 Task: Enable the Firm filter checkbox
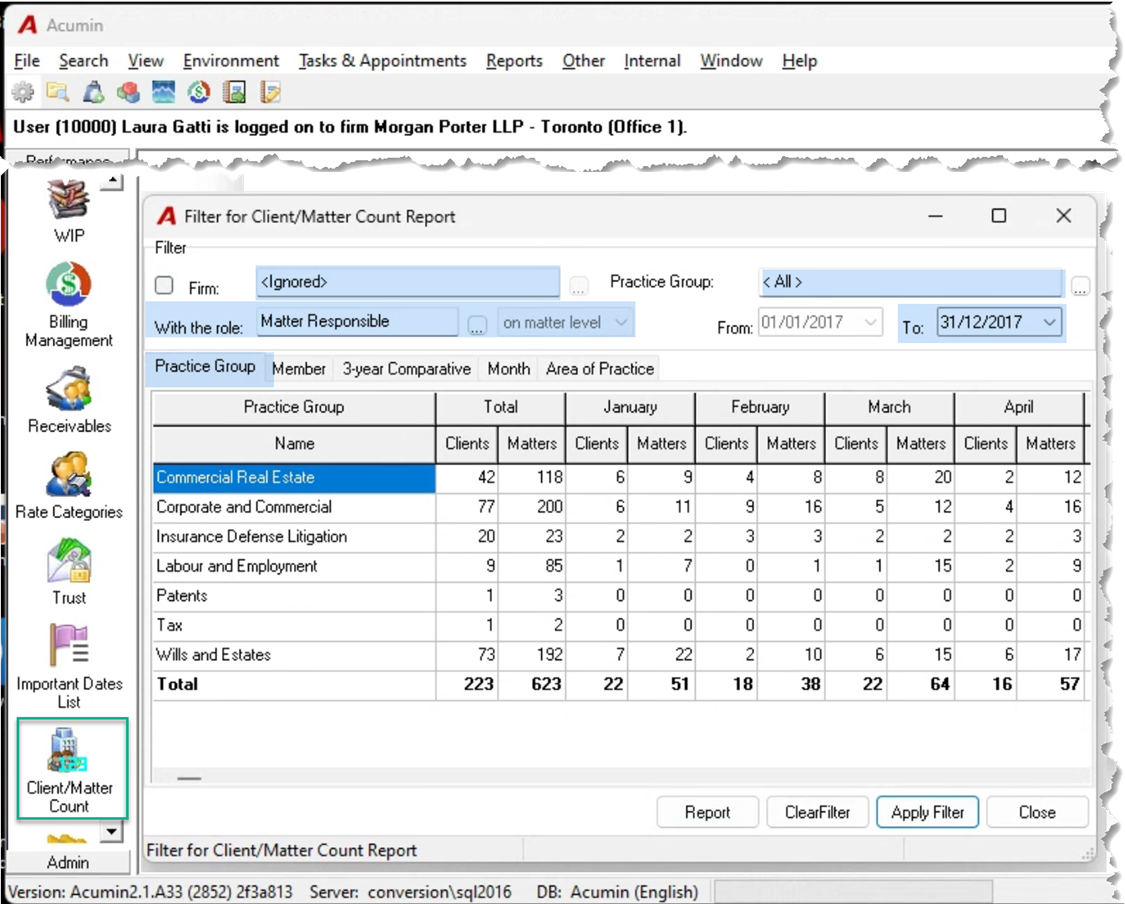pos(164,286)
